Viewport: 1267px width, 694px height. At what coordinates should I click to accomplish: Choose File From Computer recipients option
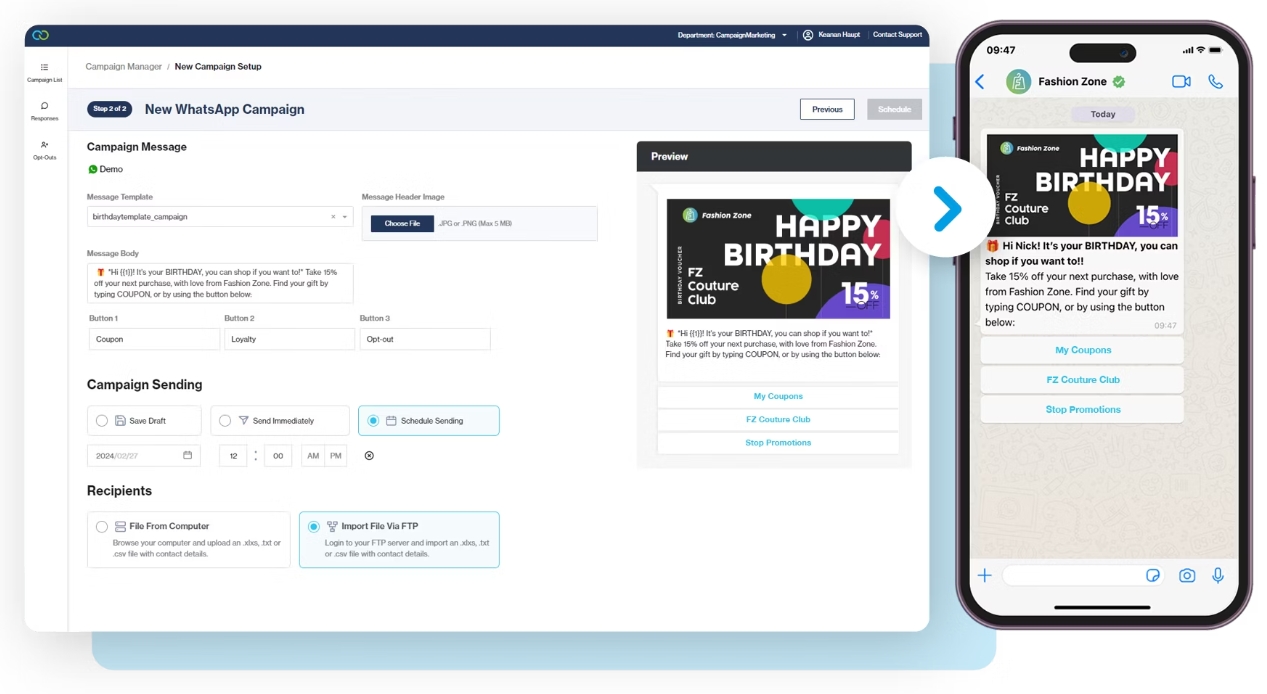click(x=102, y=526)
